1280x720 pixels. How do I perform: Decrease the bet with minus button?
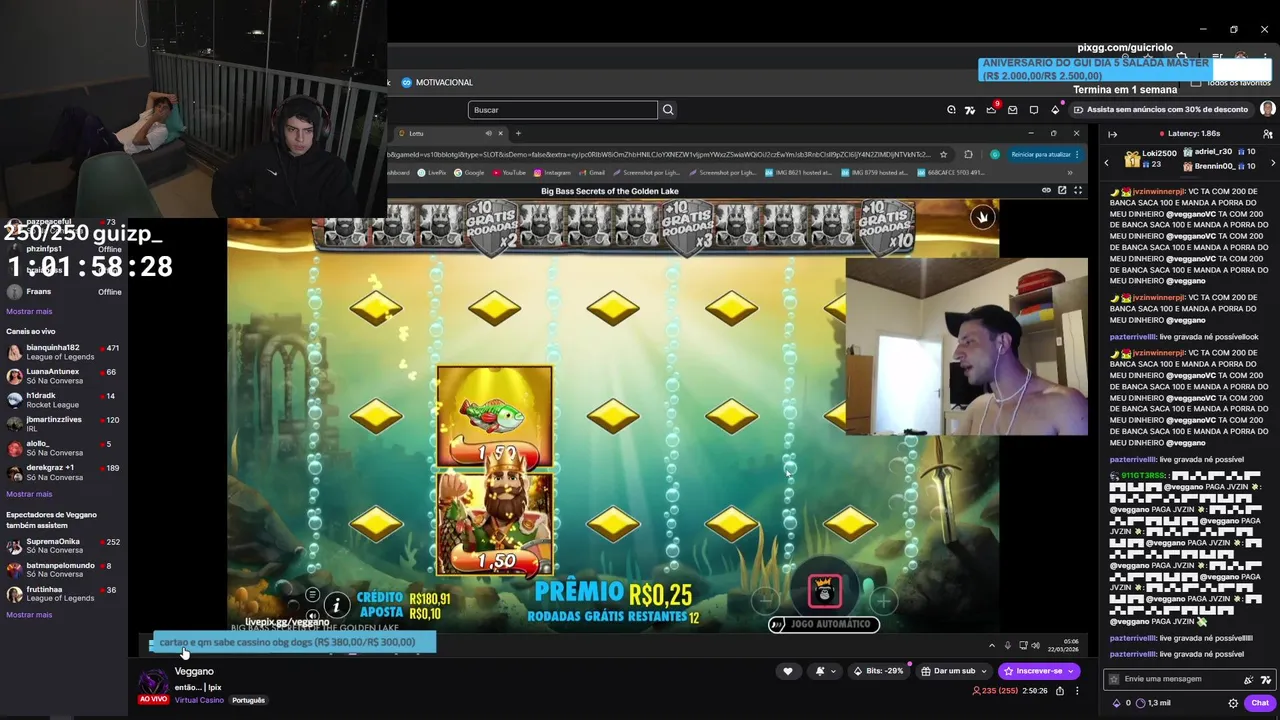coord(765,600)
